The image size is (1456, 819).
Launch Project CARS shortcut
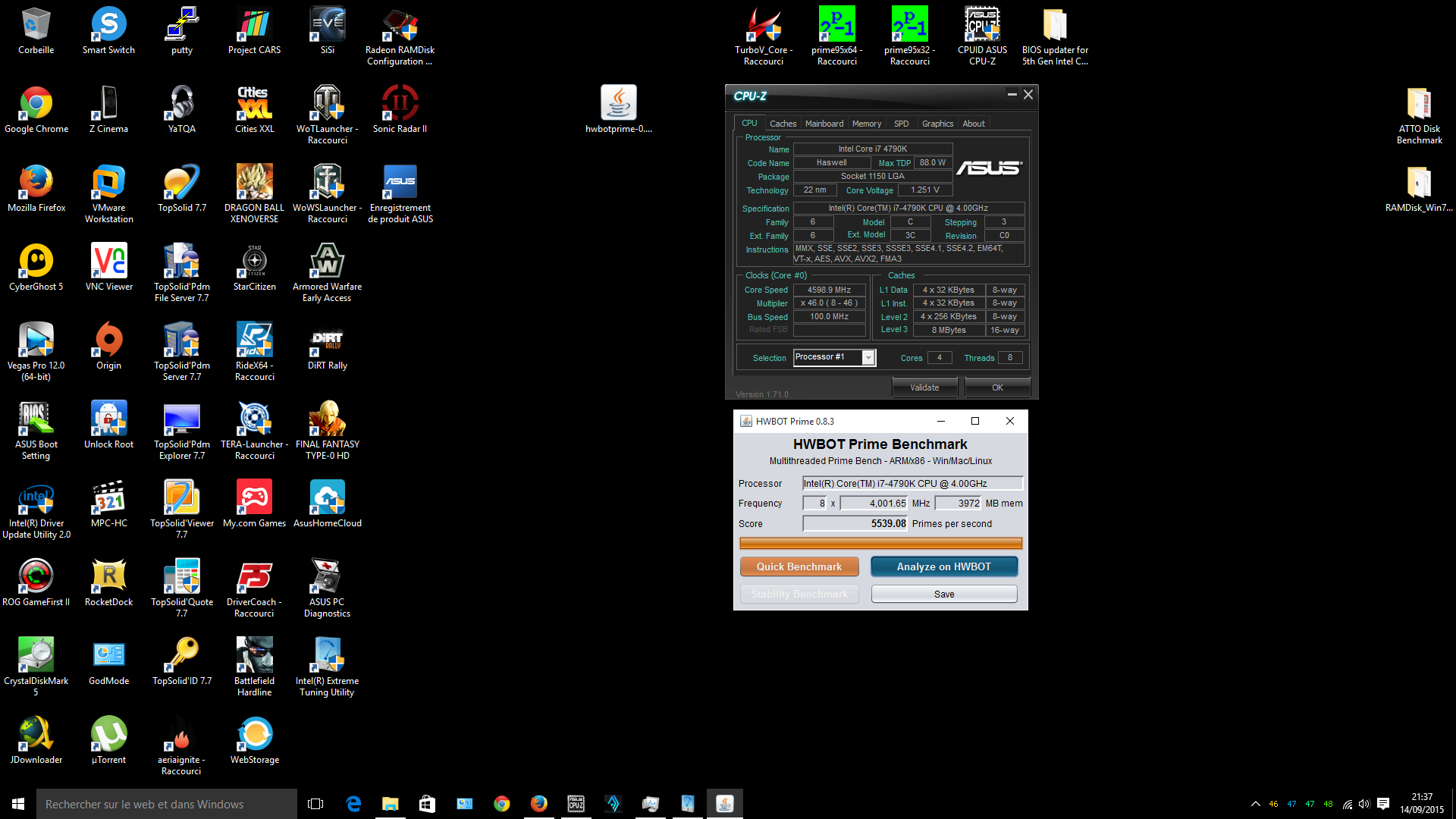(254, 31)
